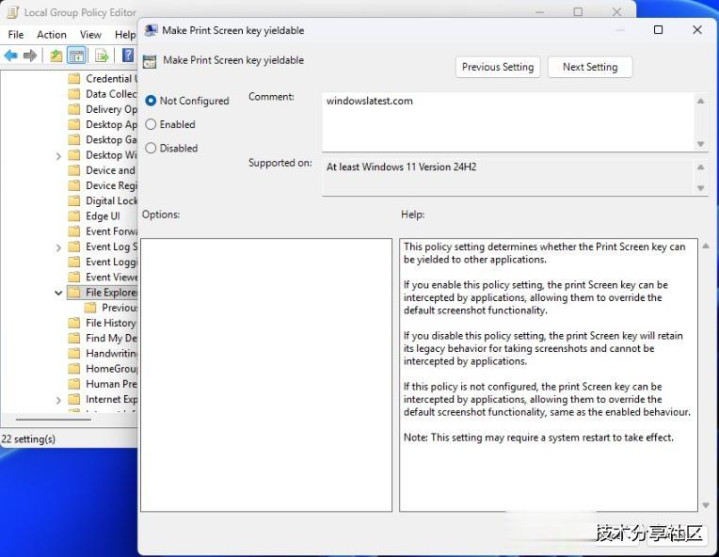Open the View menu
The height and width of the screenshot is (557, 719).
click(91, 35)
